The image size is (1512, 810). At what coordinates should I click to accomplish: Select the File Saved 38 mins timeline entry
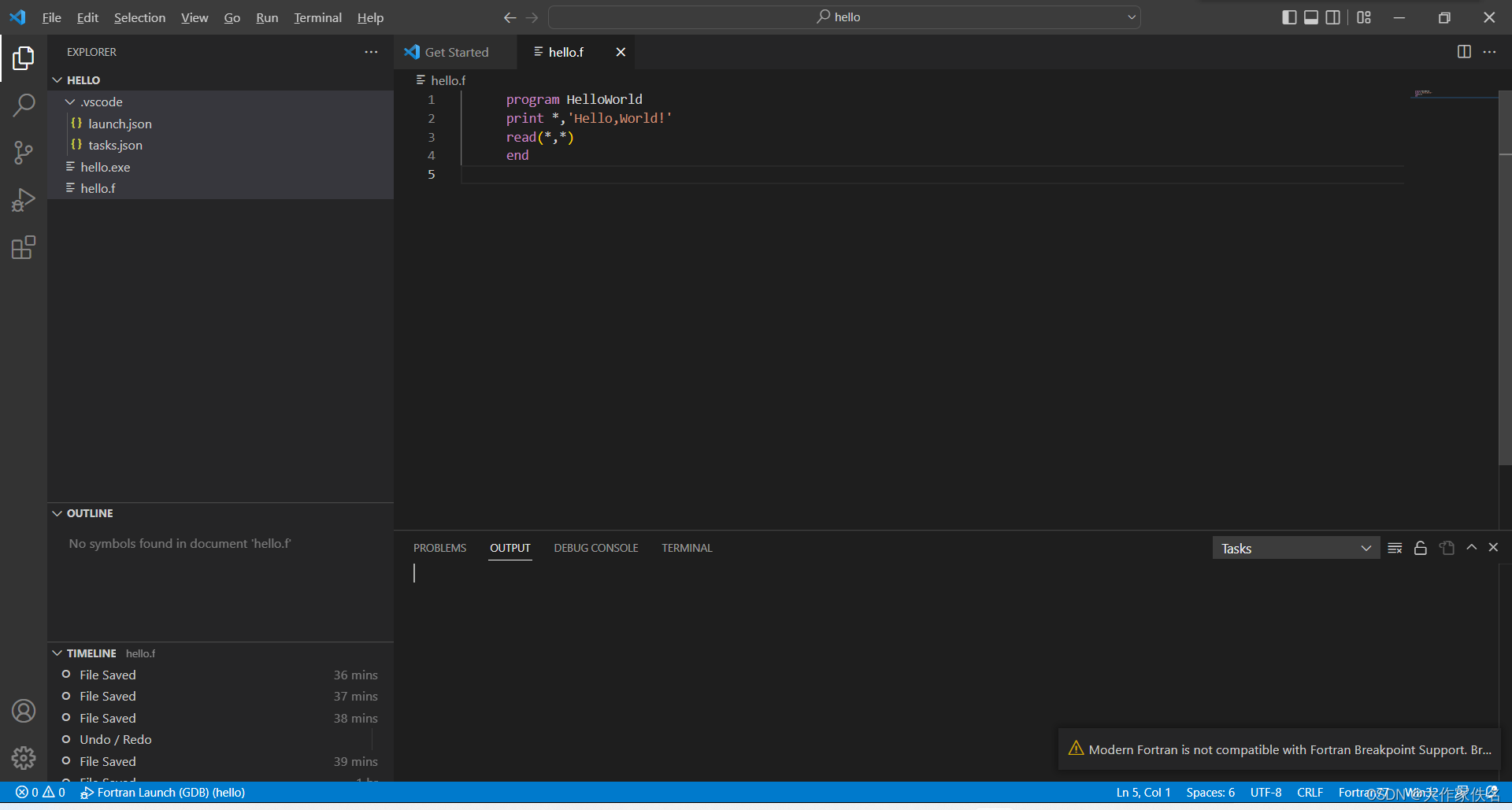coord(220,718)
